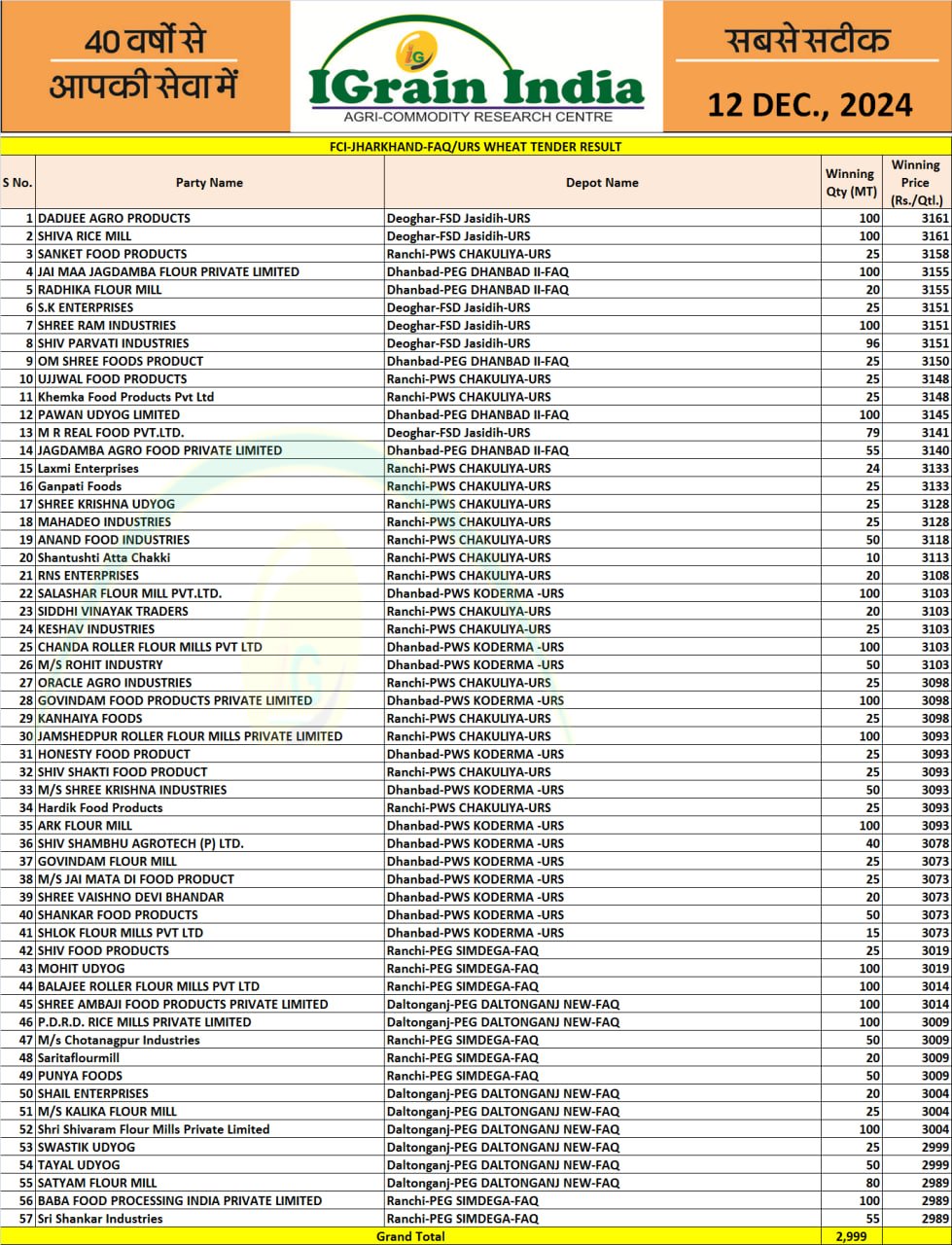
Task: Click the 2,999 grand total quantity value
Action: (x=850, y=1236)
